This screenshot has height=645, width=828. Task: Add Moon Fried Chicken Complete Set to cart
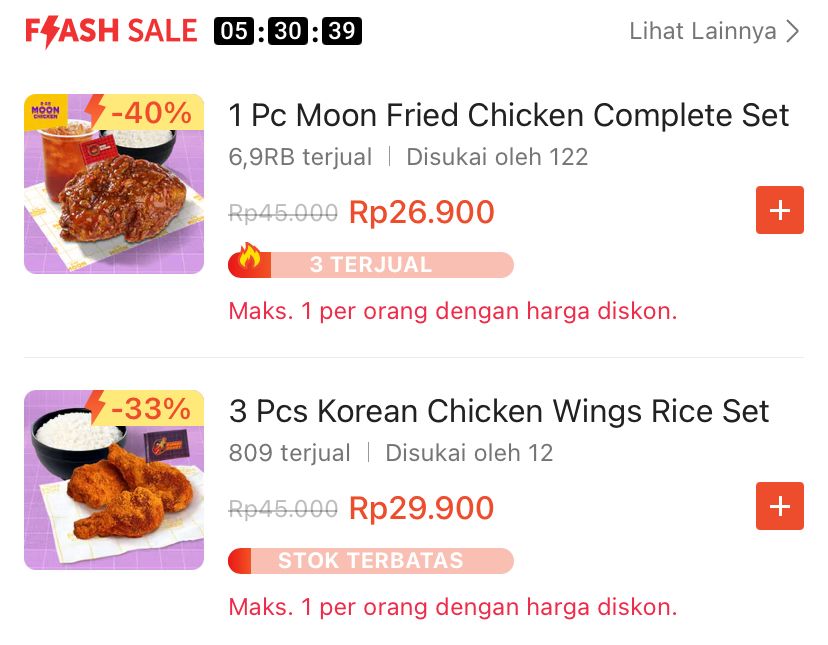pyautogui.click(x=779, y=210)
